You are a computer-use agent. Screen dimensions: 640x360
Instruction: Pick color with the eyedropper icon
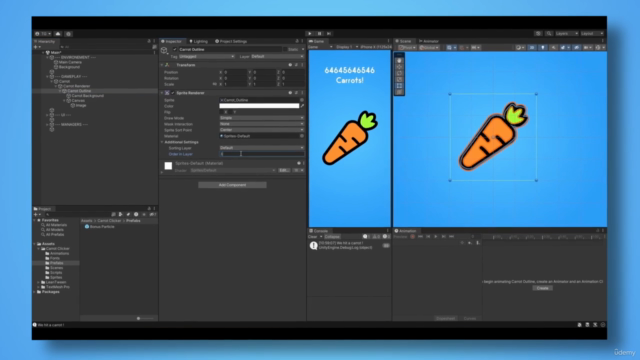click(x=302, y=106)
